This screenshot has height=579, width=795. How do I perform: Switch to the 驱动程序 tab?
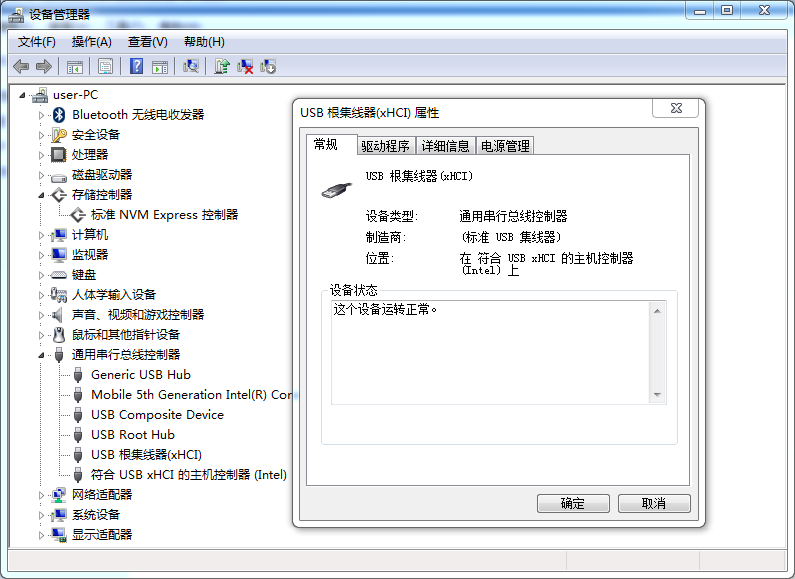coord(385,146)
